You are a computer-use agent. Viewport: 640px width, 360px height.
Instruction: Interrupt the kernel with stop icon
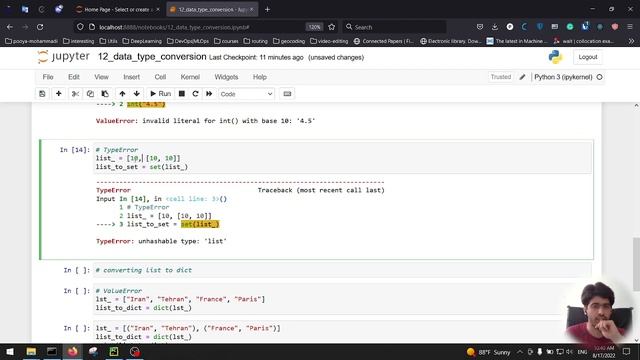click(182, 94)
